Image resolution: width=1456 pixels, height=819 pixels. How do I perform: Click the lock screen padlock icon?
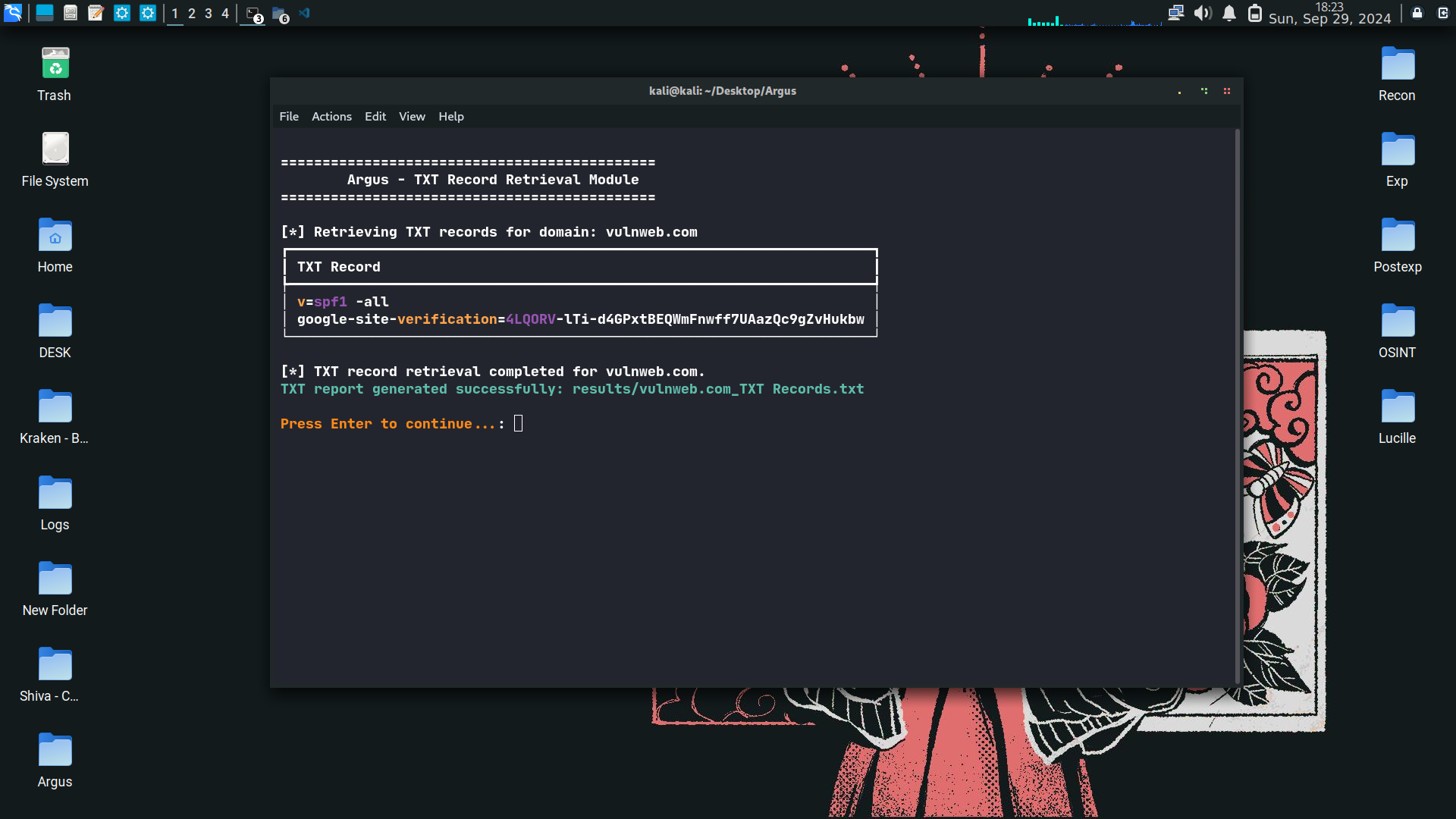pos(1417,13)
